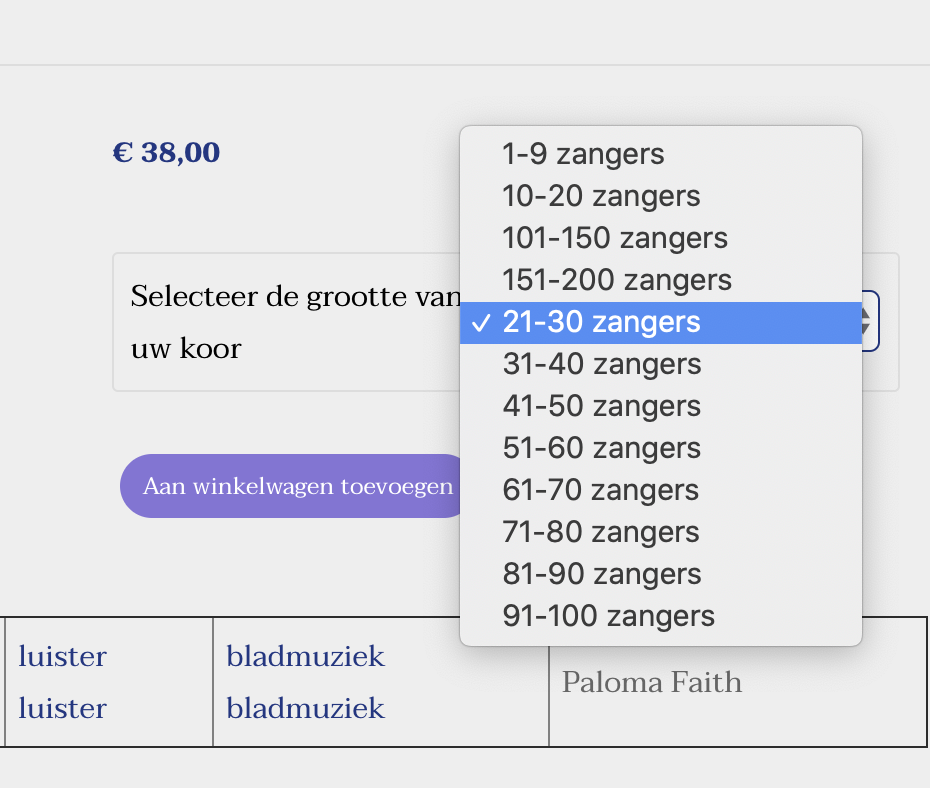Open the second bladmuziek link

click(305, 709)
